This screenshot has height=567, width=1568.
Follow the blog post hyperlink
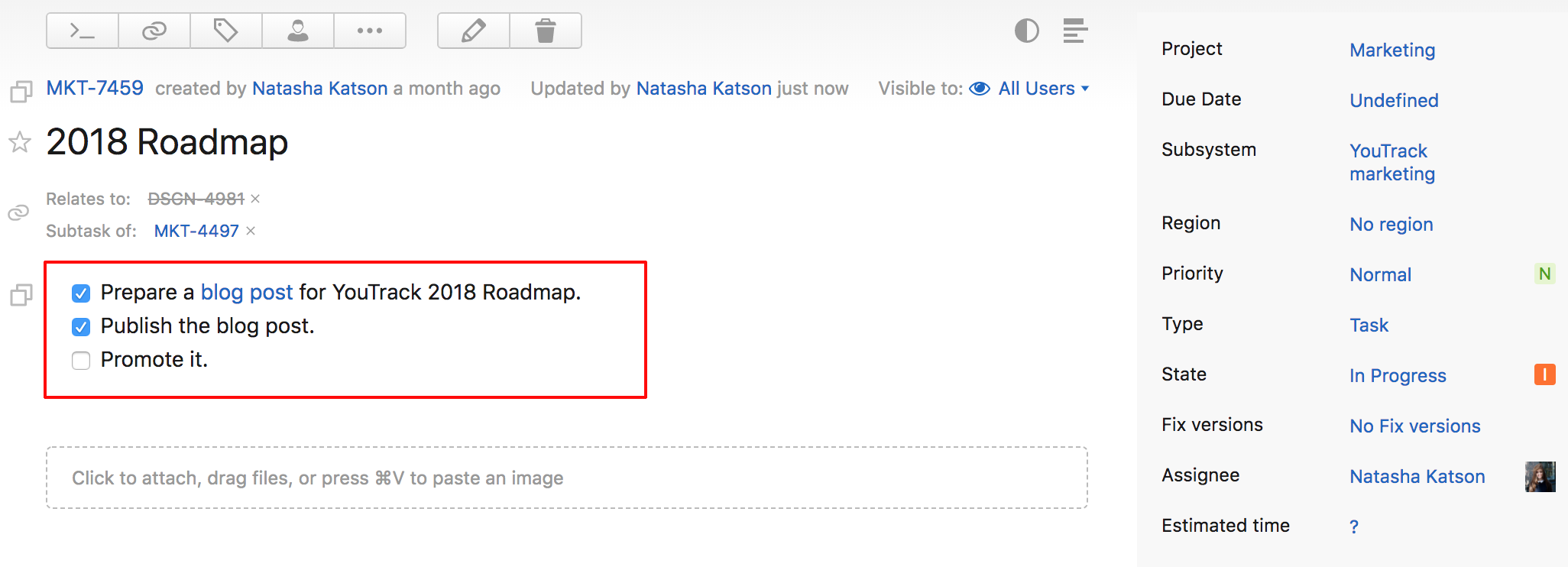coord(247,292)
